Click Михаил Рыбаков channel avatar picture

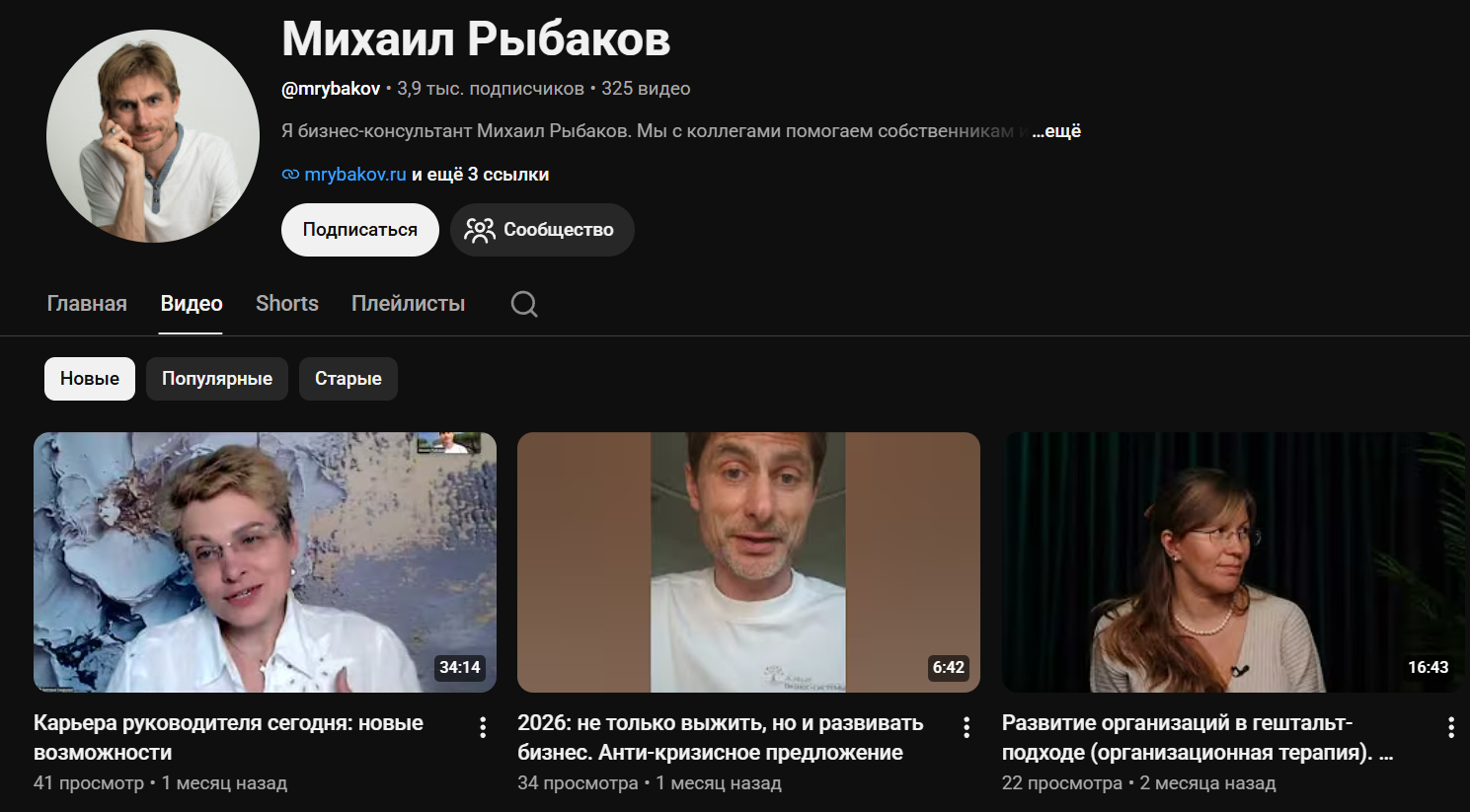coord(153,136)
